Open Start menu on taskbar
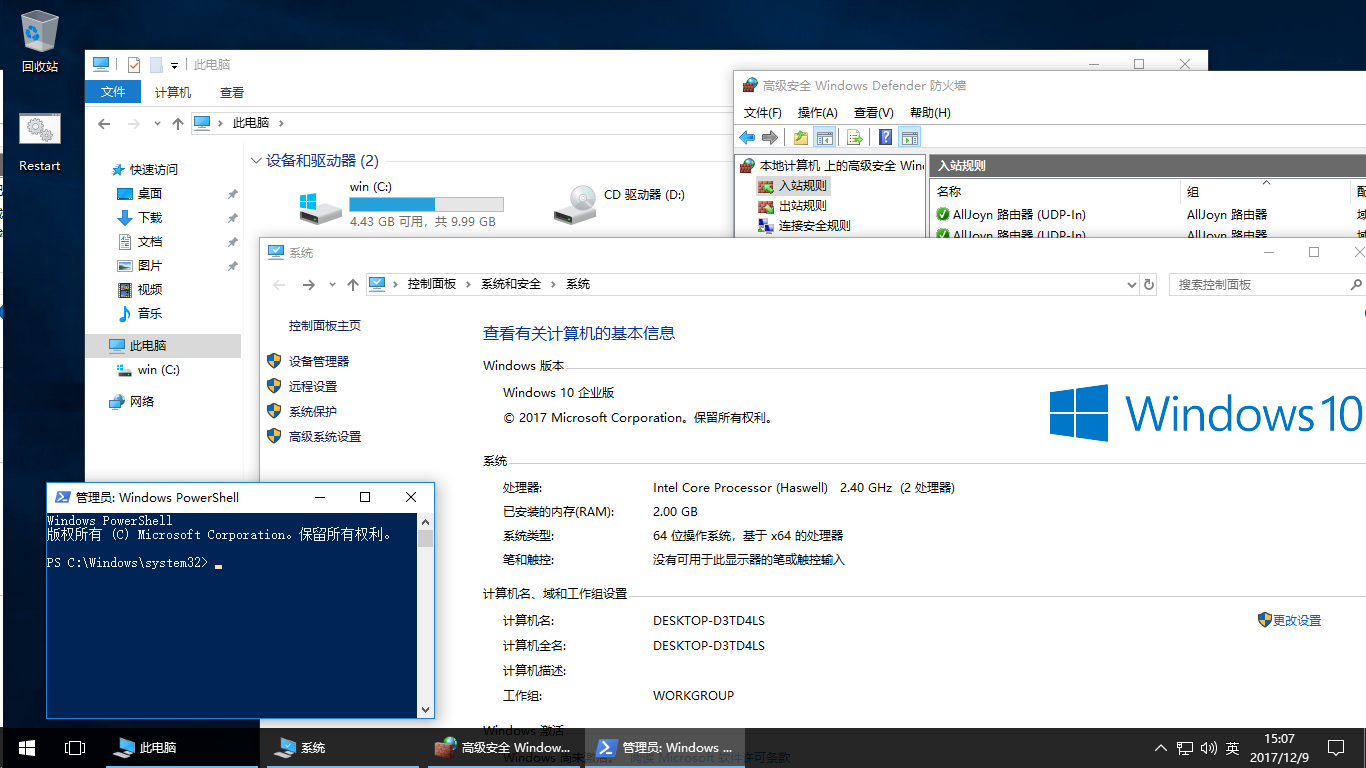Image resolution: width=1366 pixels, height=768 pixels. (x=27, y=747)
